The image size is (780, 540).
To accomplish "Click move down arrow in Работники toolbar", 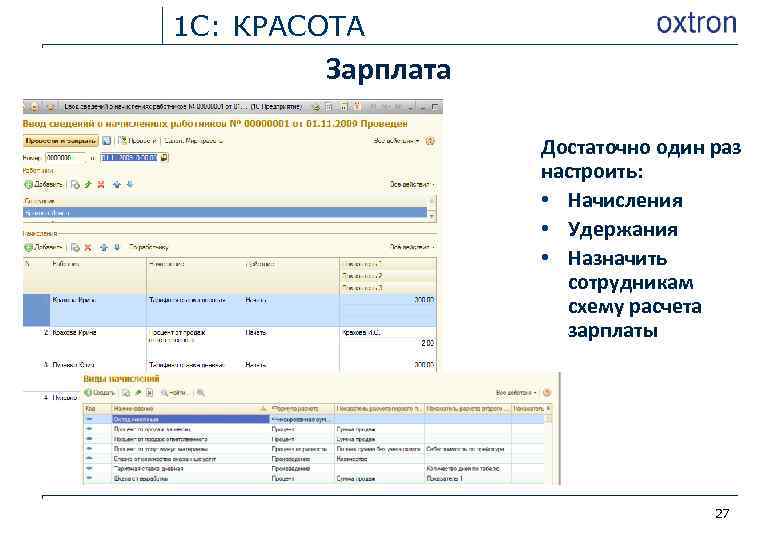I will click(x=130, y=184).
